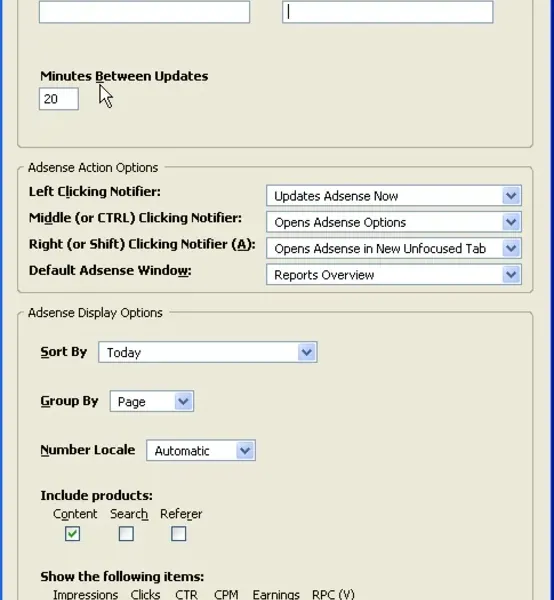Click the Group By label
The height and width of the screenshot is (600, 554).
point(69,401)
